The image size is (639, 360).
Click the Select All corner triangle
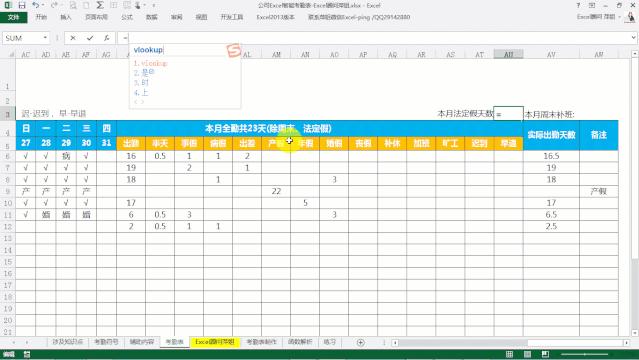point(11,54)
